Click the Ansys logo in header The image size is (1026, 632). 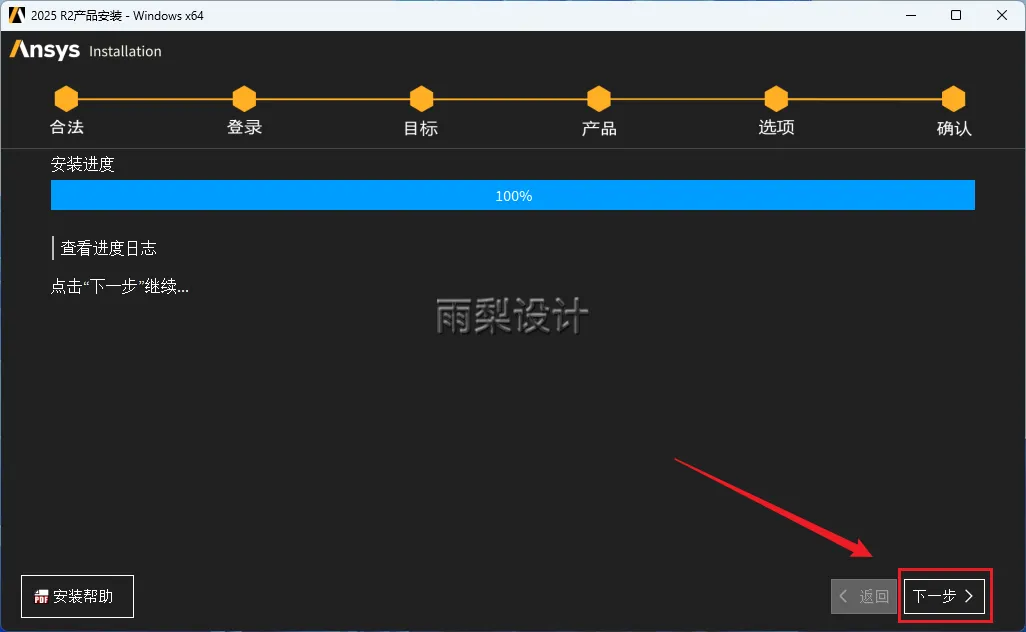pos(44,50)
